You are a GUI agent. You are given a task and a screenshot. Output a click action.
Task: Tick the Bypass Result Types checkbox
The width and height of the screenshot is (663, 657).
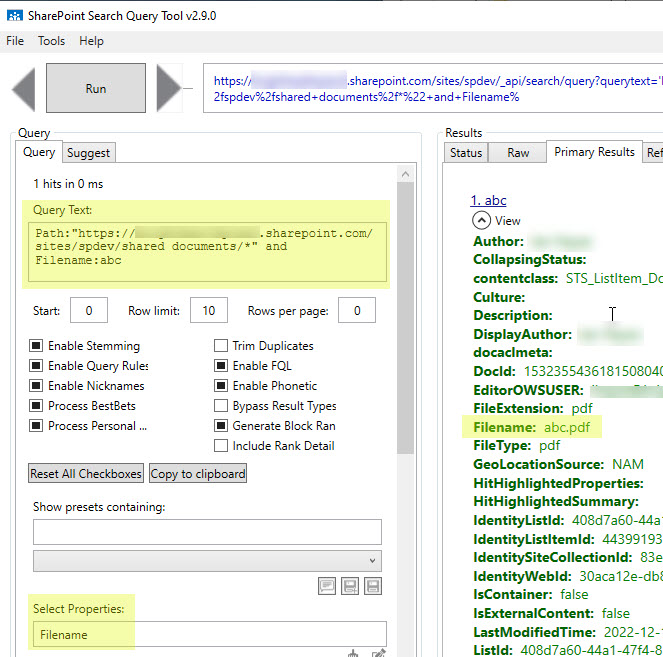pos(221,406)
